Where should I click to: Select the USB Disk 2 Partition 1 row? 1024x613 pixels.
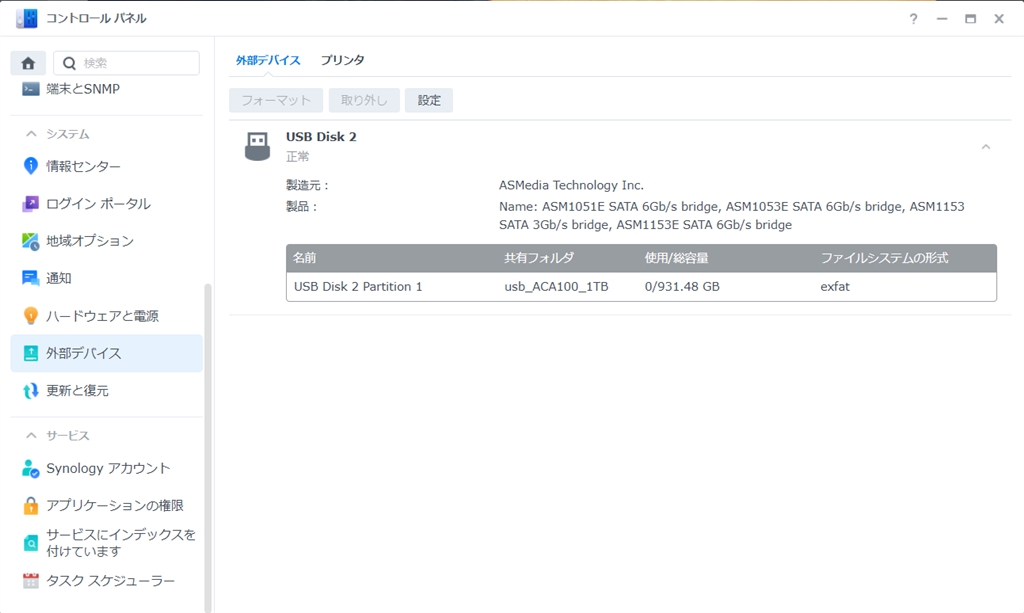tap(360, 287)
